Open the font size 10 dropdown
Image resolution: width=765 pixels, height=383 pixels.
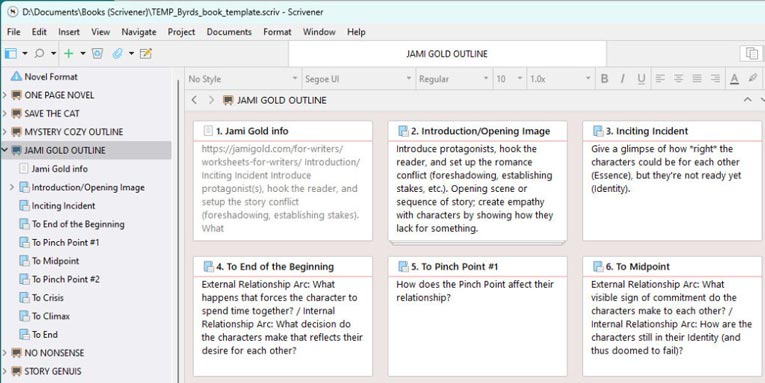pyautogui.click(x=509, y=79)
